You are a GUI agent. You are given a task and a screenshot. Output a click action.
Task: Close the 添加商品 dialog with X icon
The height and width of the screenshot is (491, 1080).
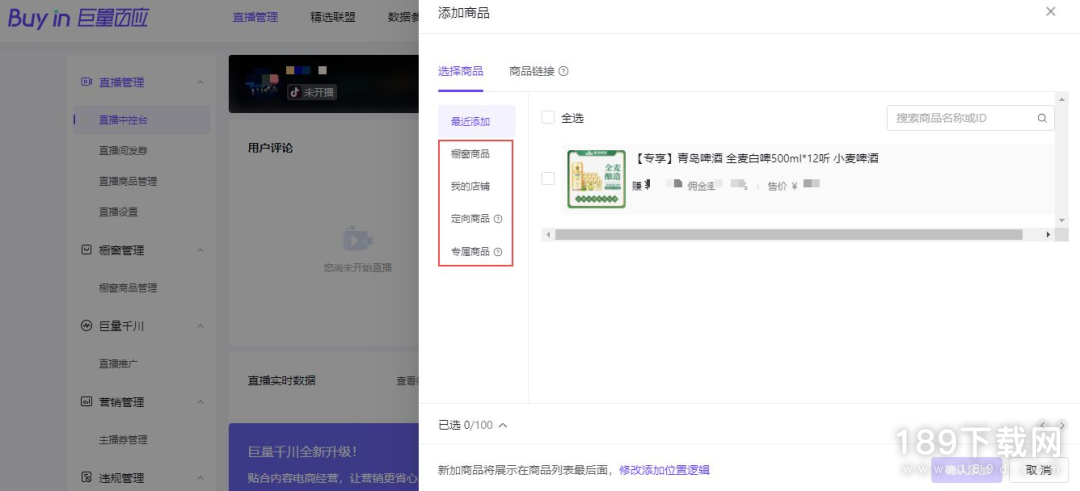pos(1050,11)
